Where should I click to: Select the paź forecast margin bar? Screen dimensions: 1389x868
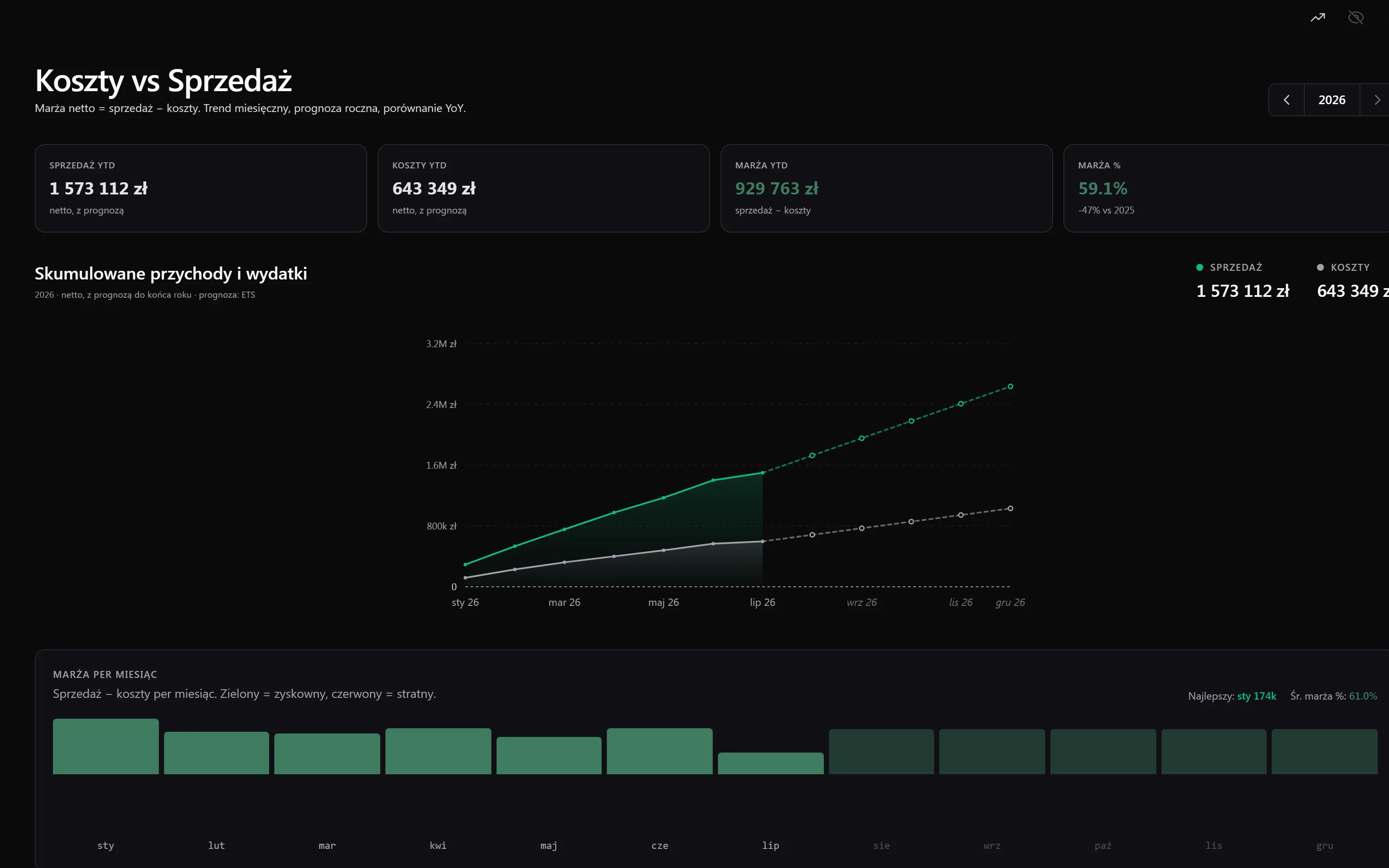[x=1103, y=752]
